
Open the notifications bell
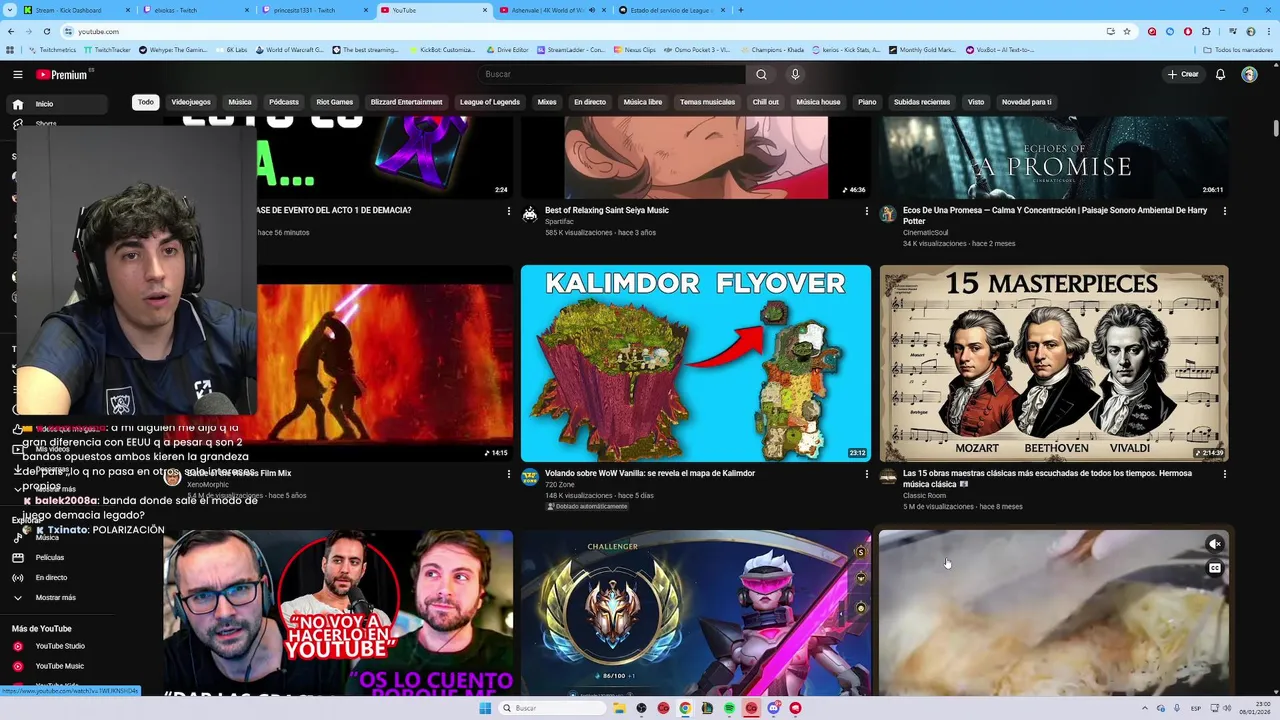[1220, 74]
